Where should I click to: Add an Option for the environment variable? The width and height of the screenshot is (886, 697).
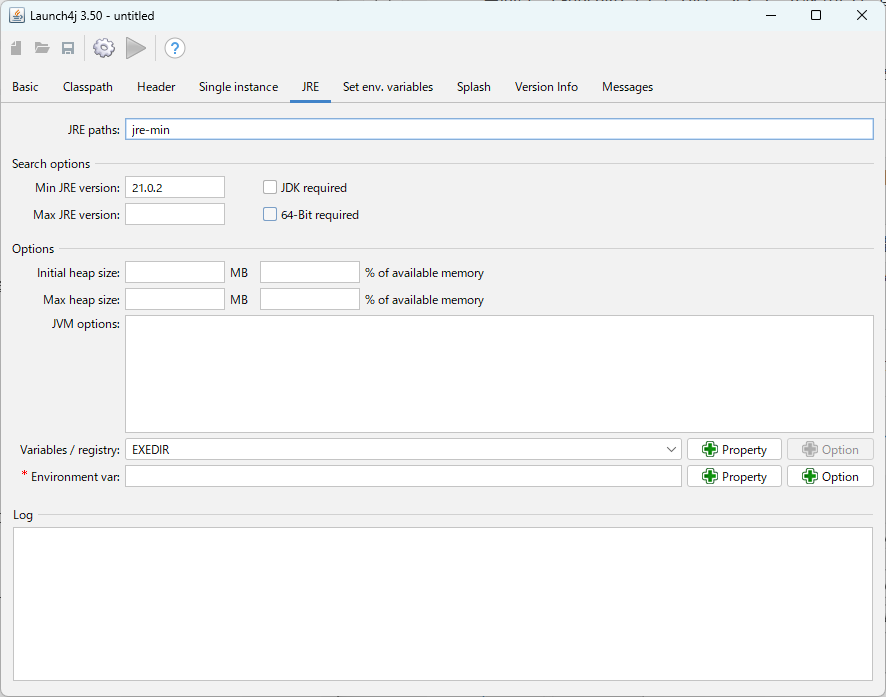pyautogui.click(x=829, y=476)
